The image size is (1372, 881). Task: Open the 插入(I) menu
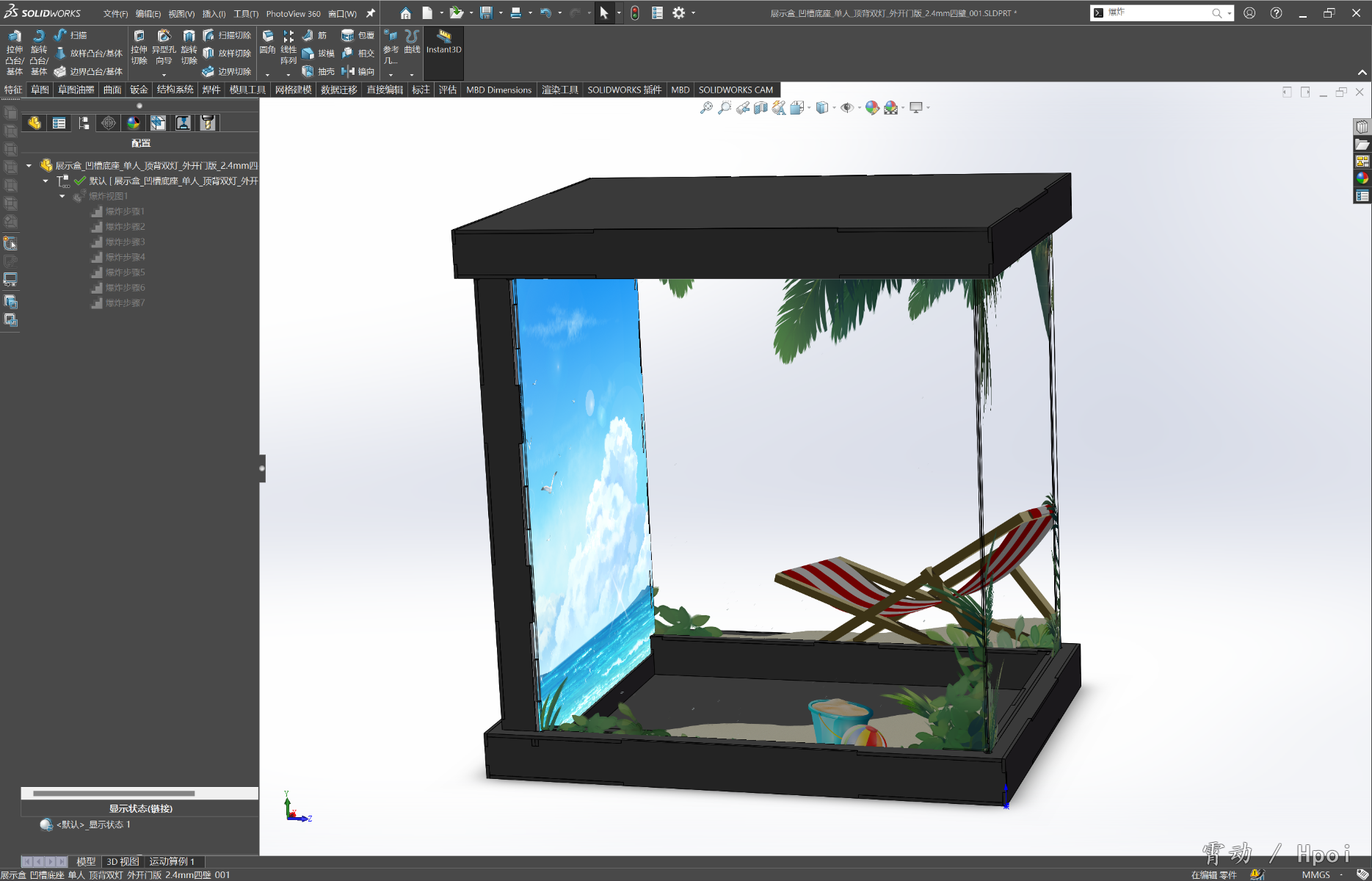coord(214,14)
